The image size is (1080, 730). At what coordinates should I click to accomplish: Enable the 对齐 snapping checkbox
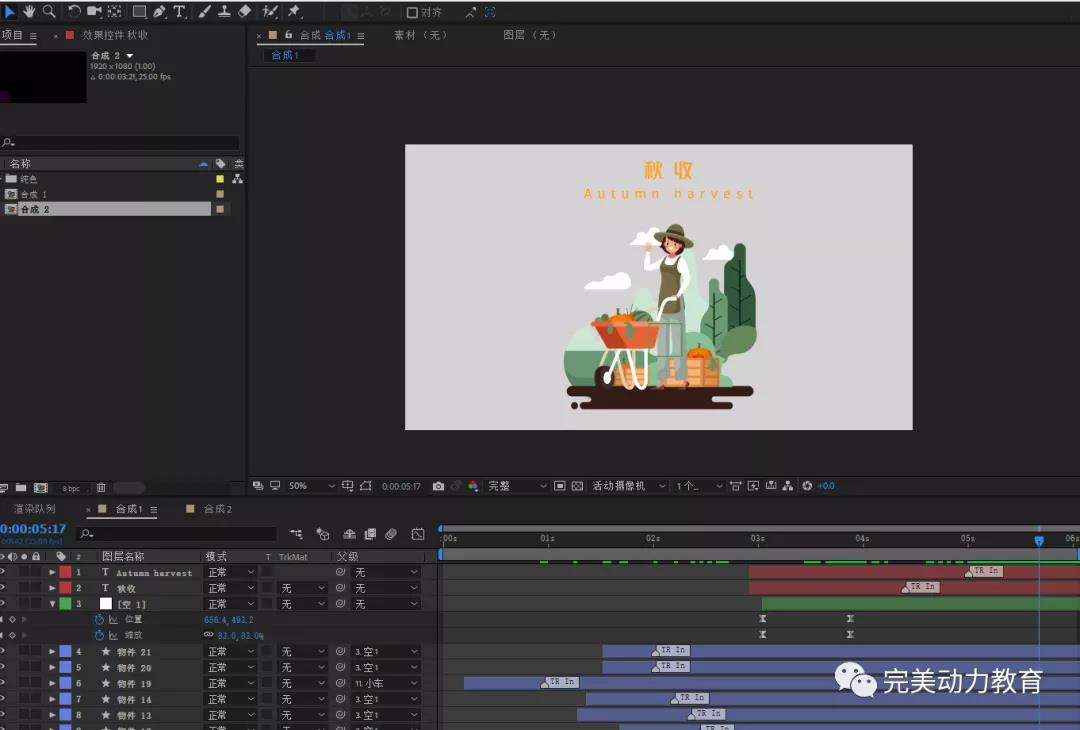click(412, 13)
